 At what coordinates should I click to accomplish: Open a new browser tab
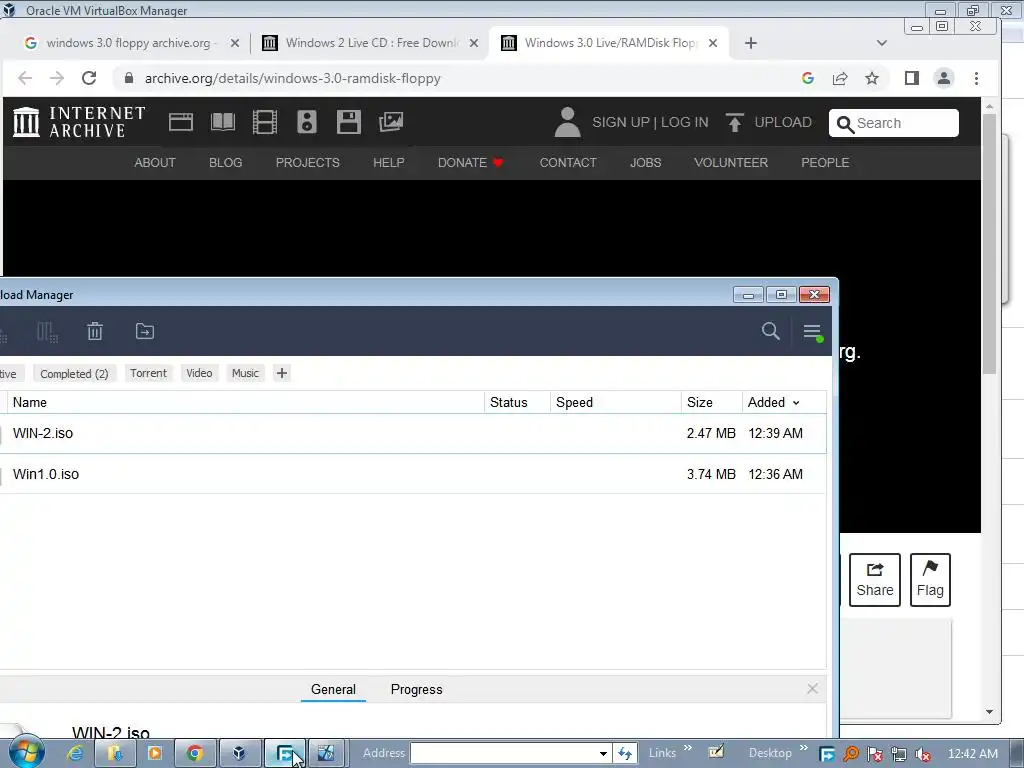point(751,43)
